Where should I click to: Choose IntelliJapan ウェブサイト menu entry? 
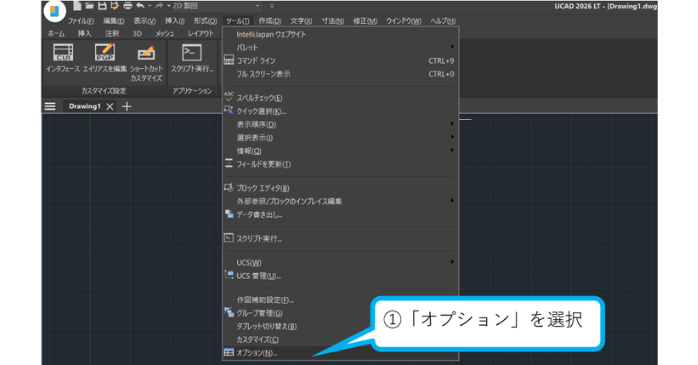pos(341,34)
